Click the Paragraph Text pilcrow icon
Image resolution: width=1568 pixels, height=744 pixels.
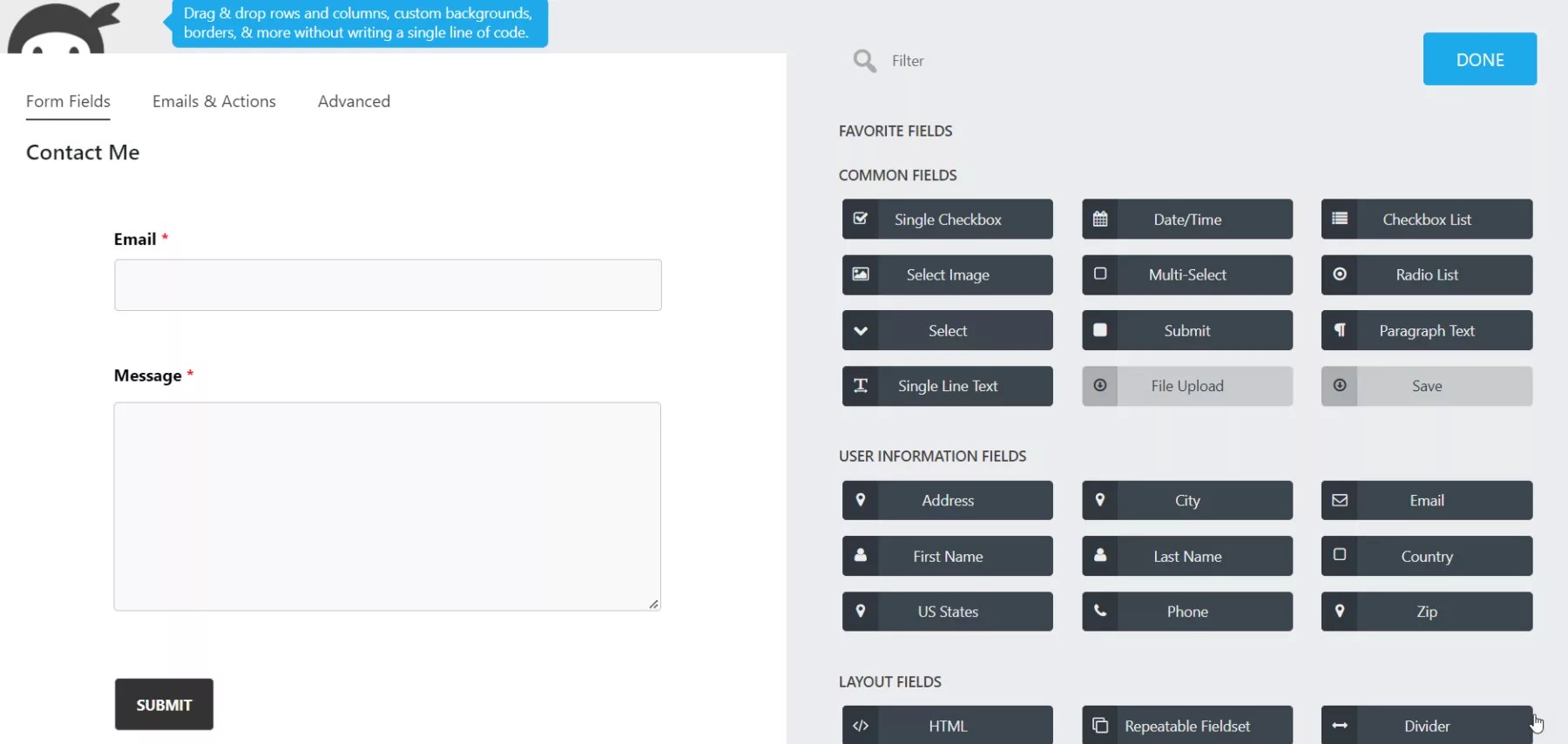pos(1340,330)
